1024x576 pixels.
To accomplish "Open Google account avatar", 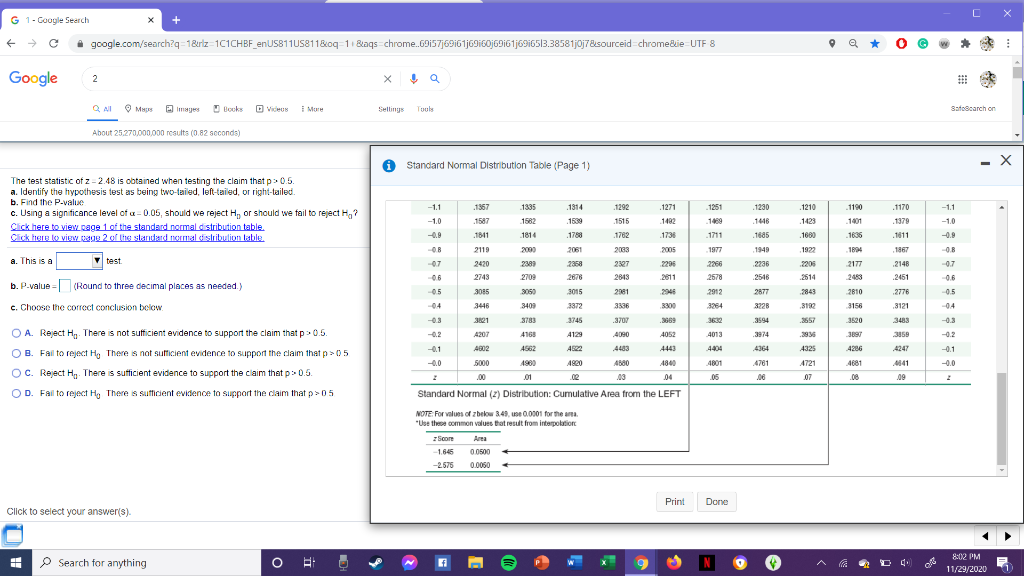I will coord(988,79).
